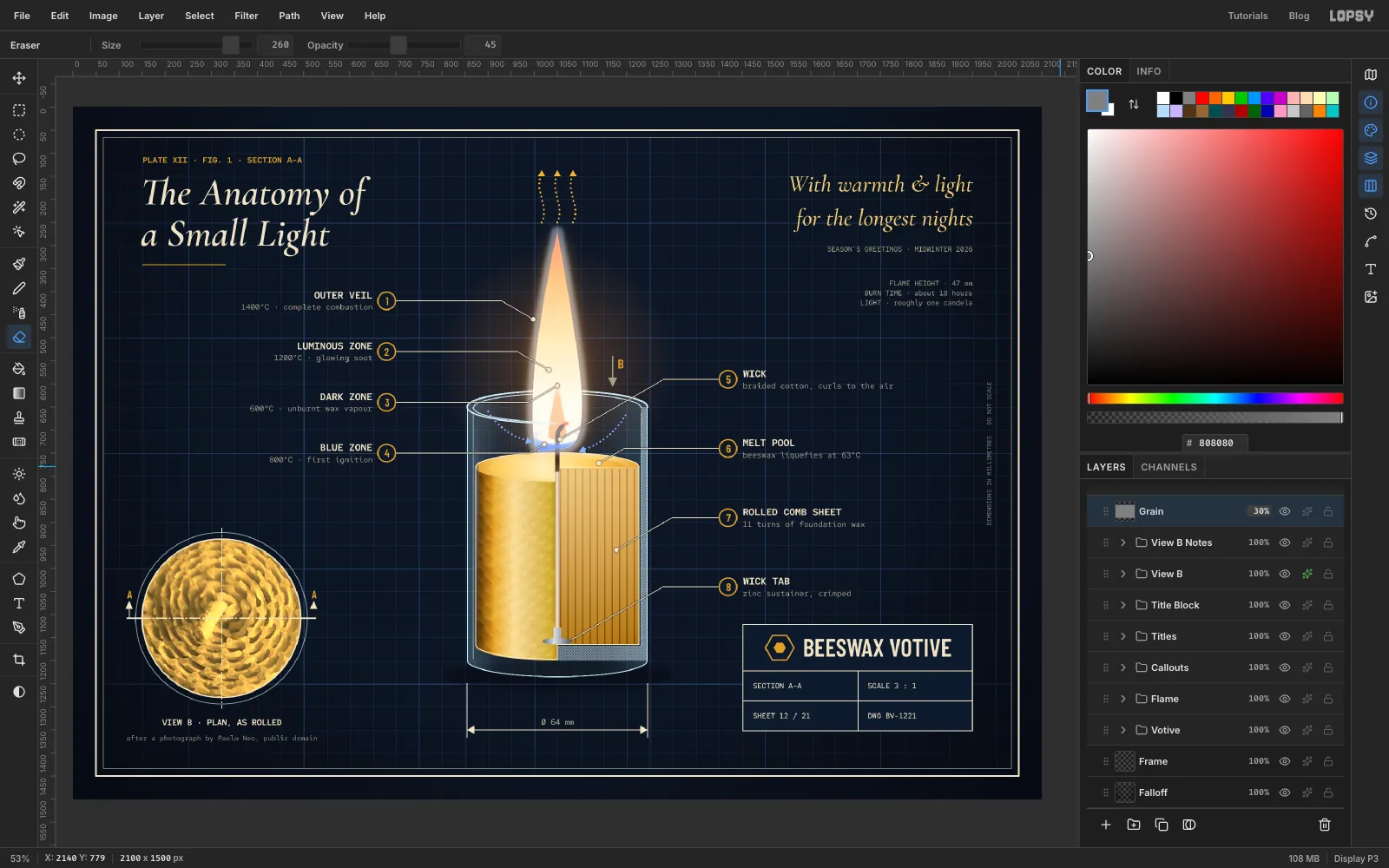Select the Paint Bucket tool

[19, 369]
